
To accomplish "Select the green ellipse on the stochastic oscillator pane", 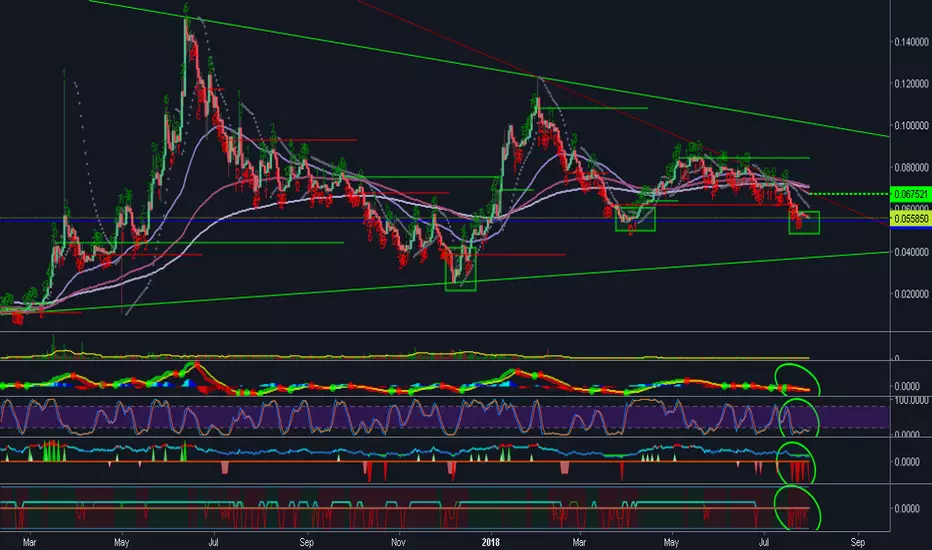I will pyautogui.click(x=800, y=417).
